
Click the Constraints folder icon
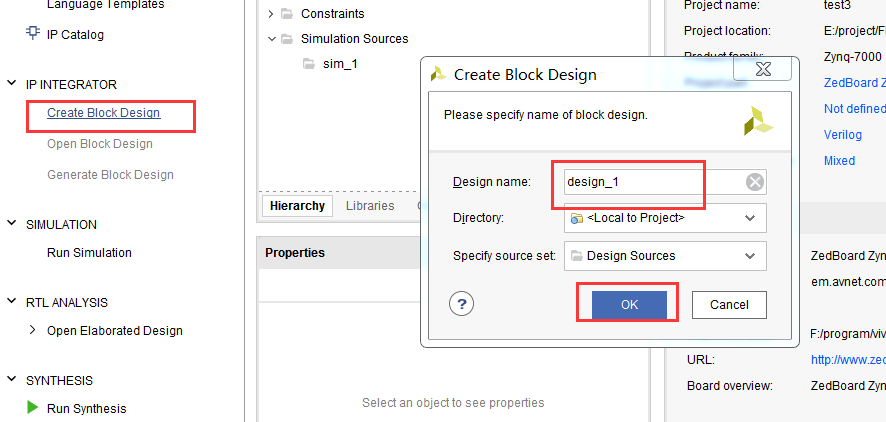pyautogui.click(x=288, y=14)
